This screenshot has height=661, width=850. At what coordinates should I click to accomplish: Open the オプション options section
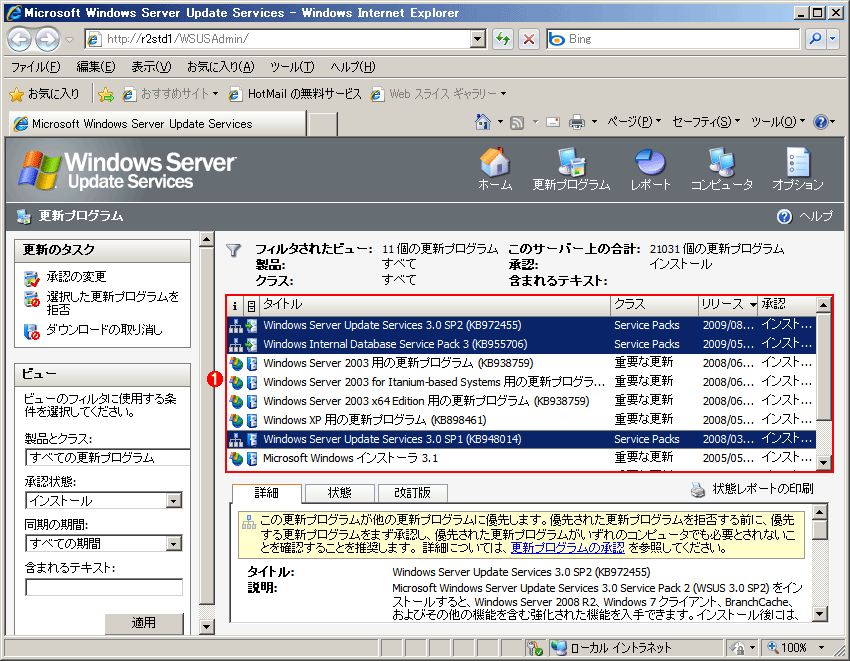(x=797, y=169)
